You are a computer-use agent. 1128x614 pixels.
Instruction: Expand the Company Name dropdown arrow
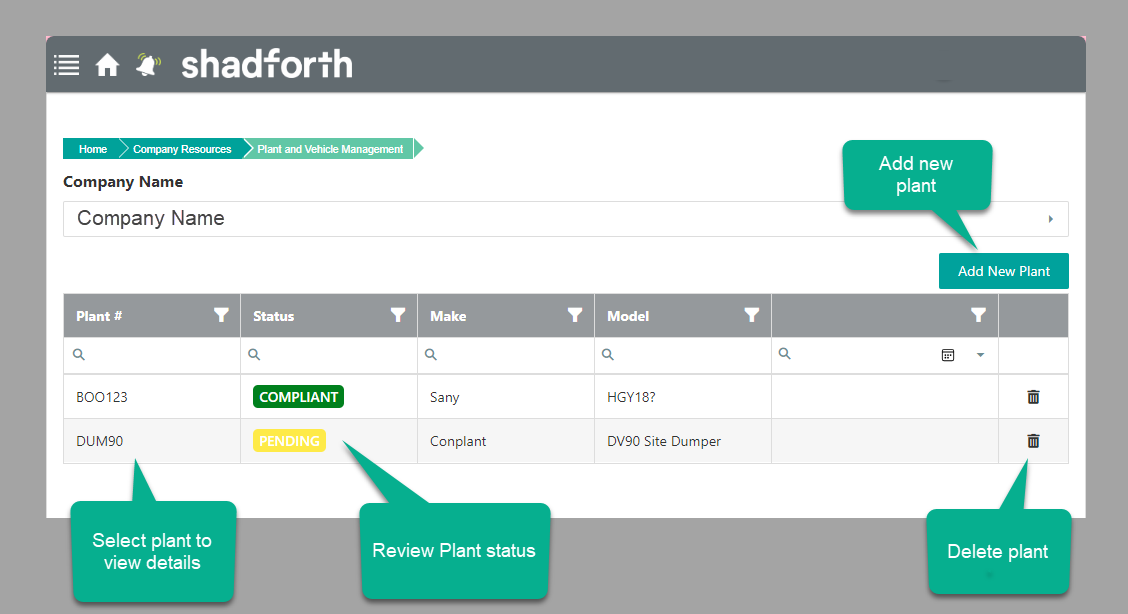coord(1050,219)
